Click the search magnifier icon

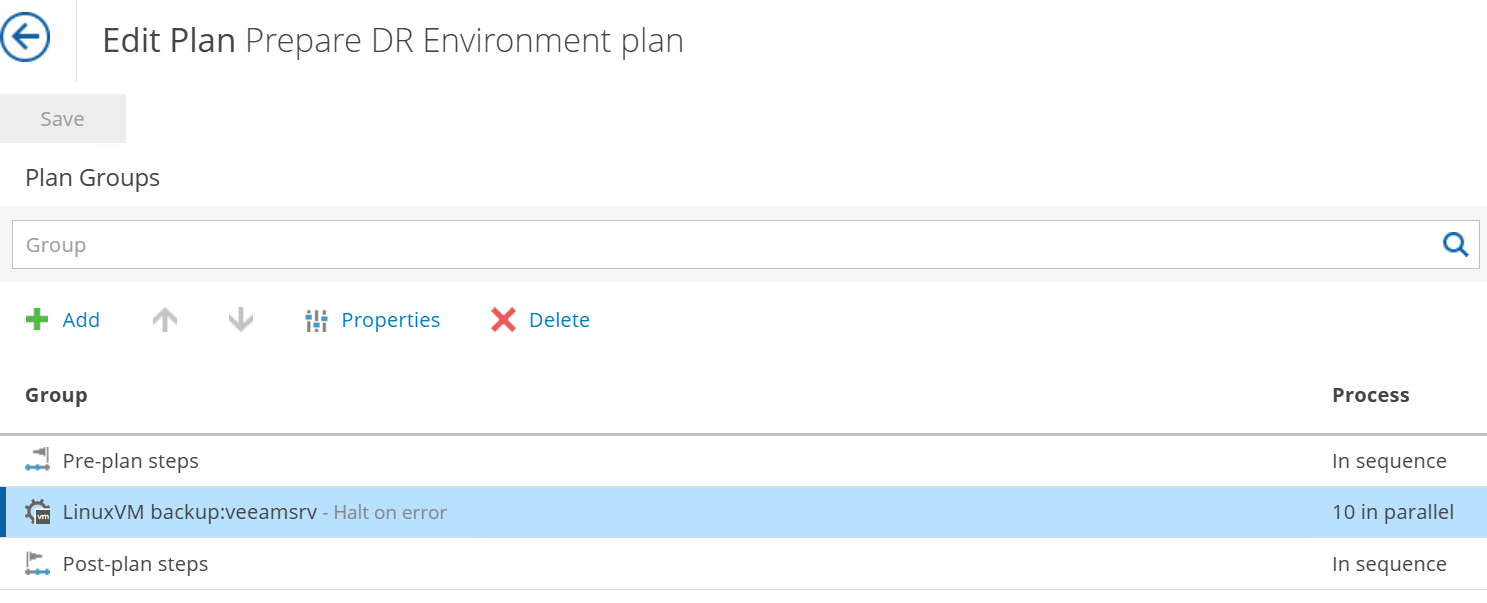click(x=1455, y=243)
